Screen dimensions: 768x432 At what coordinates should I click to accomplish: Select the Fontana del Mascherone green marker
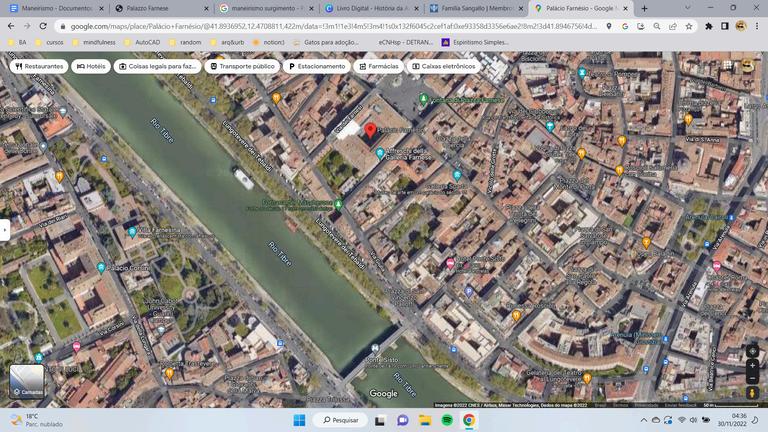(338, 204)
